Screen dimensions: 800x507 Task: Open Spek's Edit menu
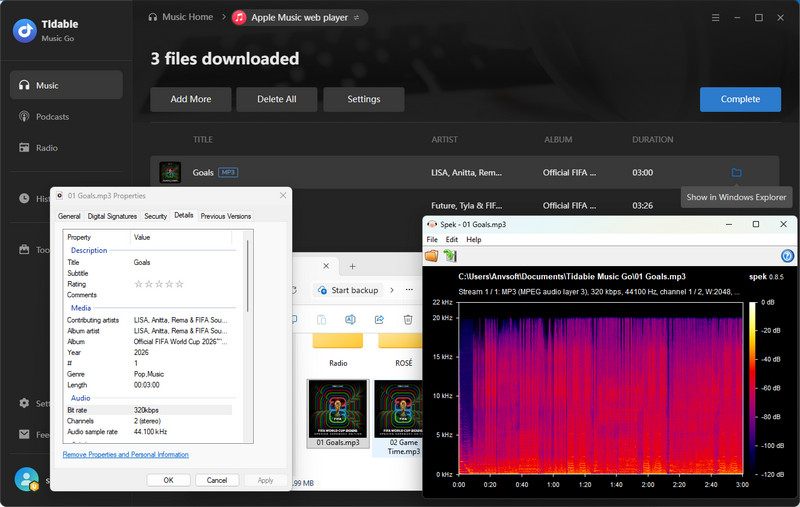(452, 239)
